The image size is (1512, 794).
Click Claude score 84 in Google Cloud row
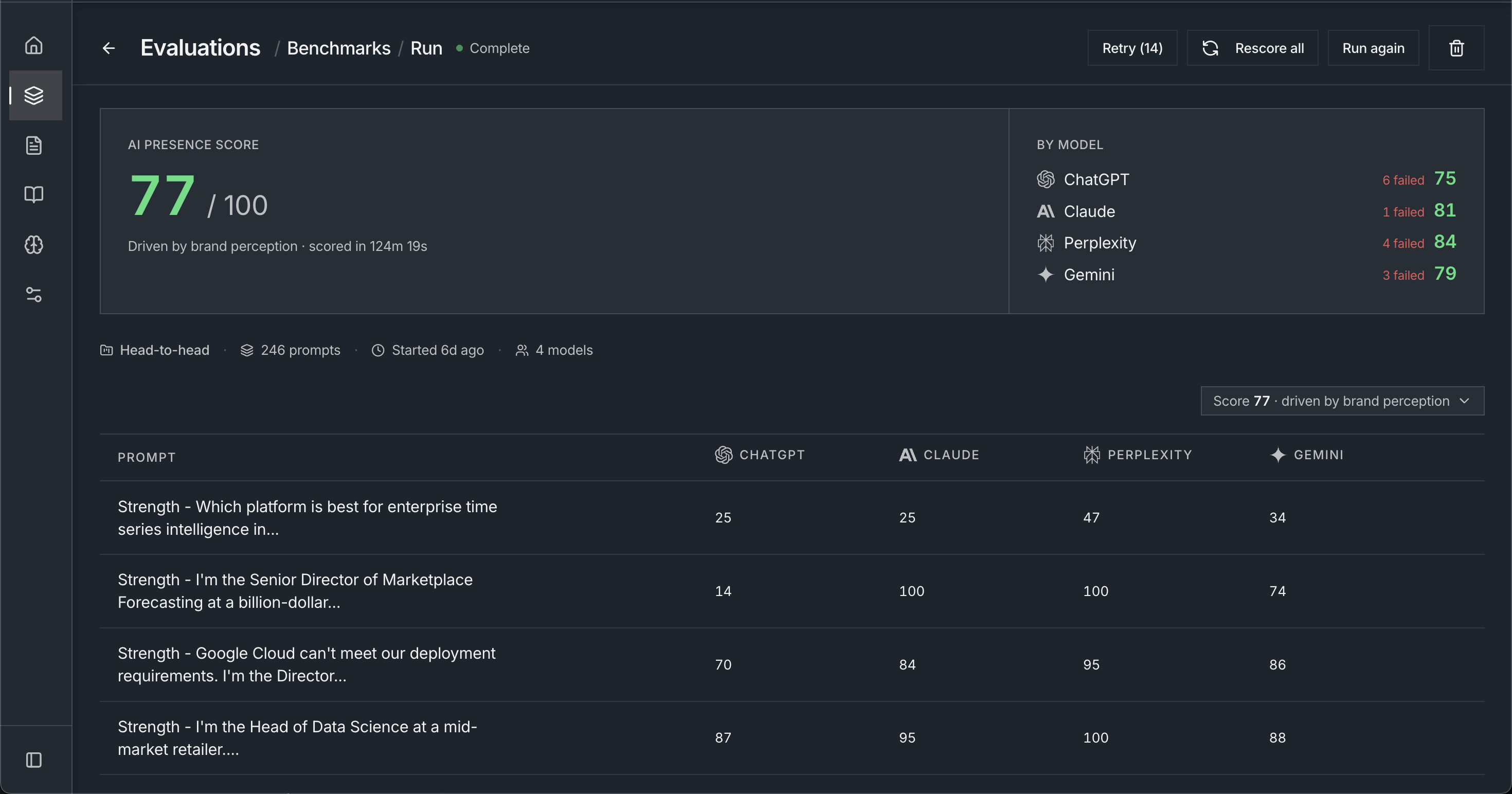907,664
